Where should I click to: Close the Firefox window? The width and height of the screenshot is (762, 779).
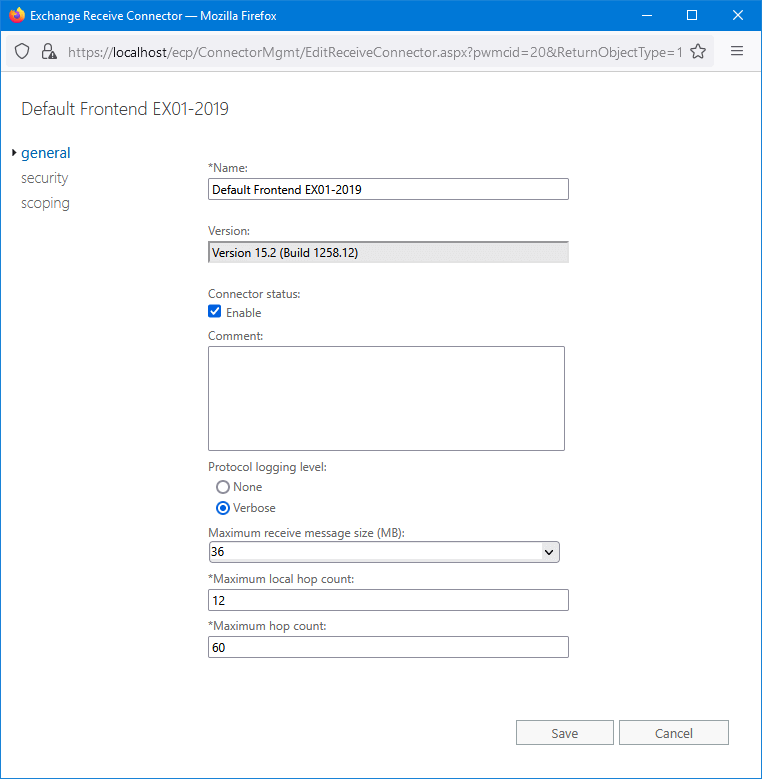coord(737,16)
